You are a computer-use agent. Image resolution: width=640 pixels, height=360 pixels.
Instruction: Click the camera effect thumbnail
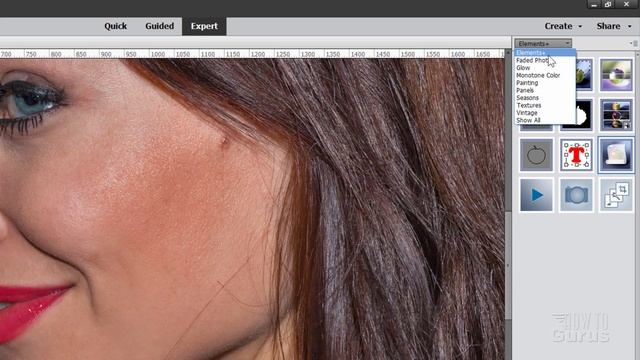click(576, 195)
